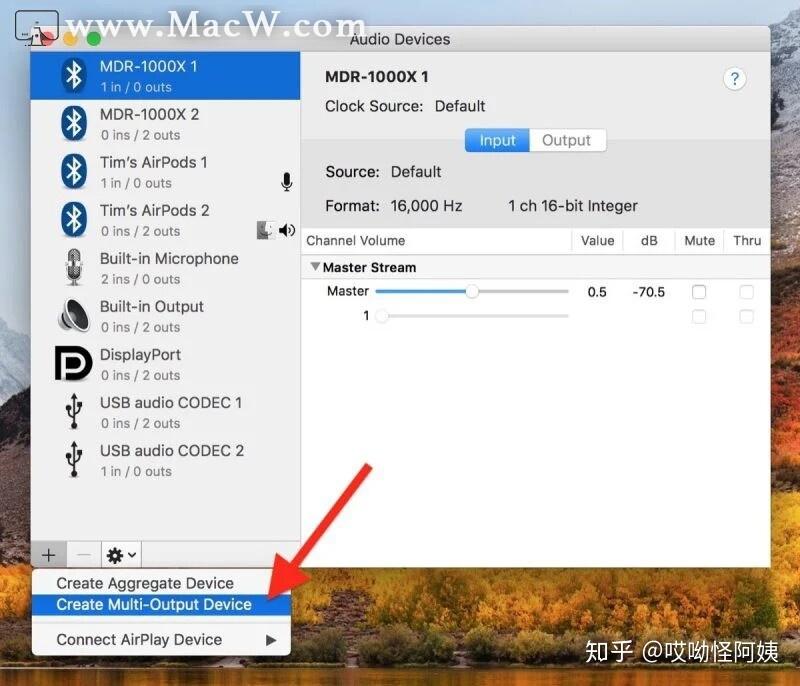Screen dimensions: 800x686
Task: Select USB audio CODEC 1 device
Action: (168, 411)
